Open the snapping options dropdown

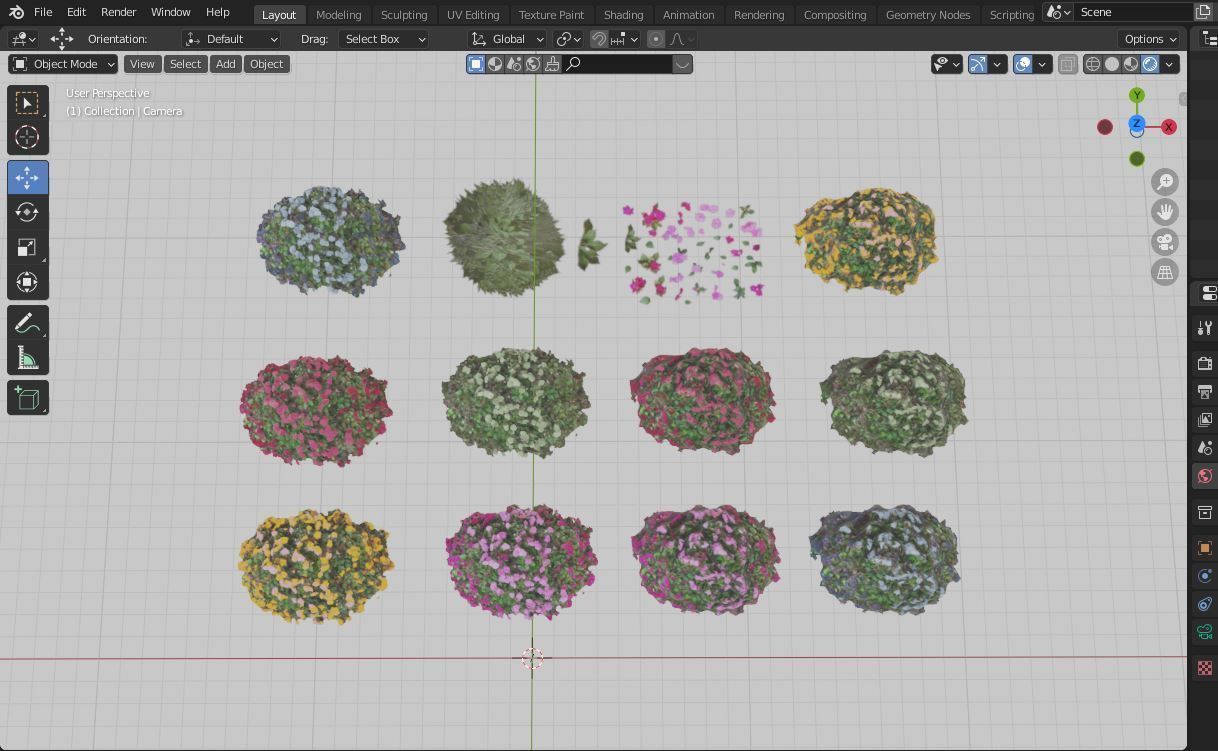click(x=625, y=39)
